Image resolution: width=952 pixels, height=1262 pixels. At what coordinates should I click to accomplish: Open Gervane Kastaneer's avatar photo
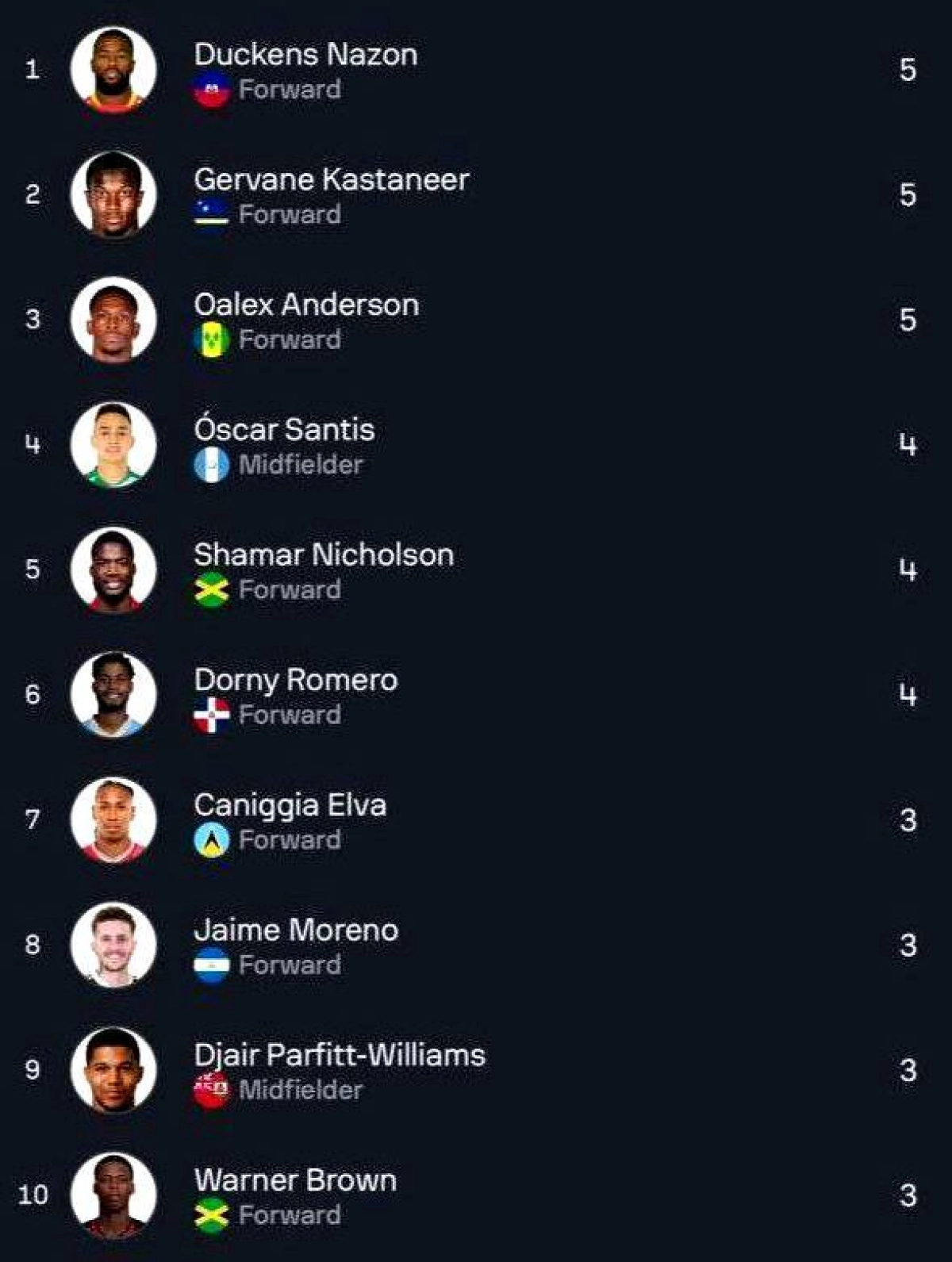point(113,194)
